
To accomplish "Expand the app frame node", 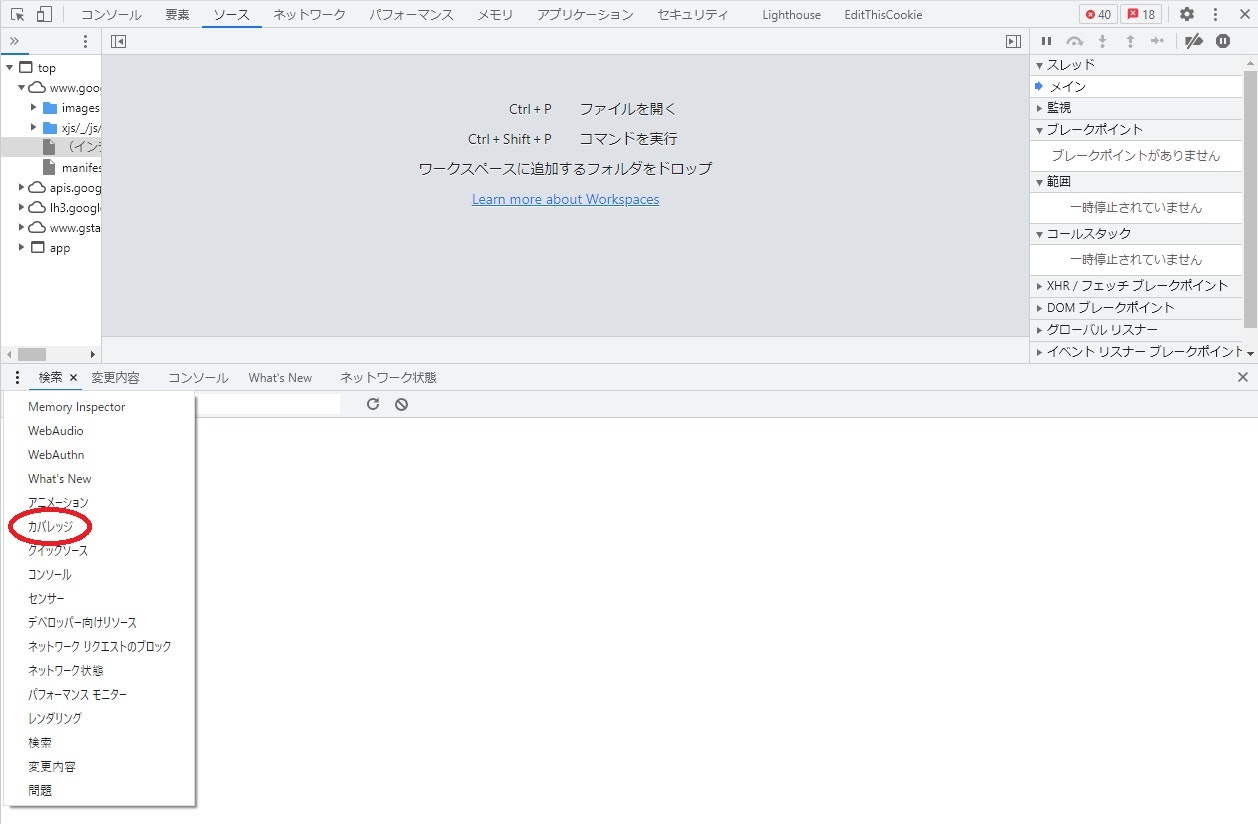I will coord(22,247).
